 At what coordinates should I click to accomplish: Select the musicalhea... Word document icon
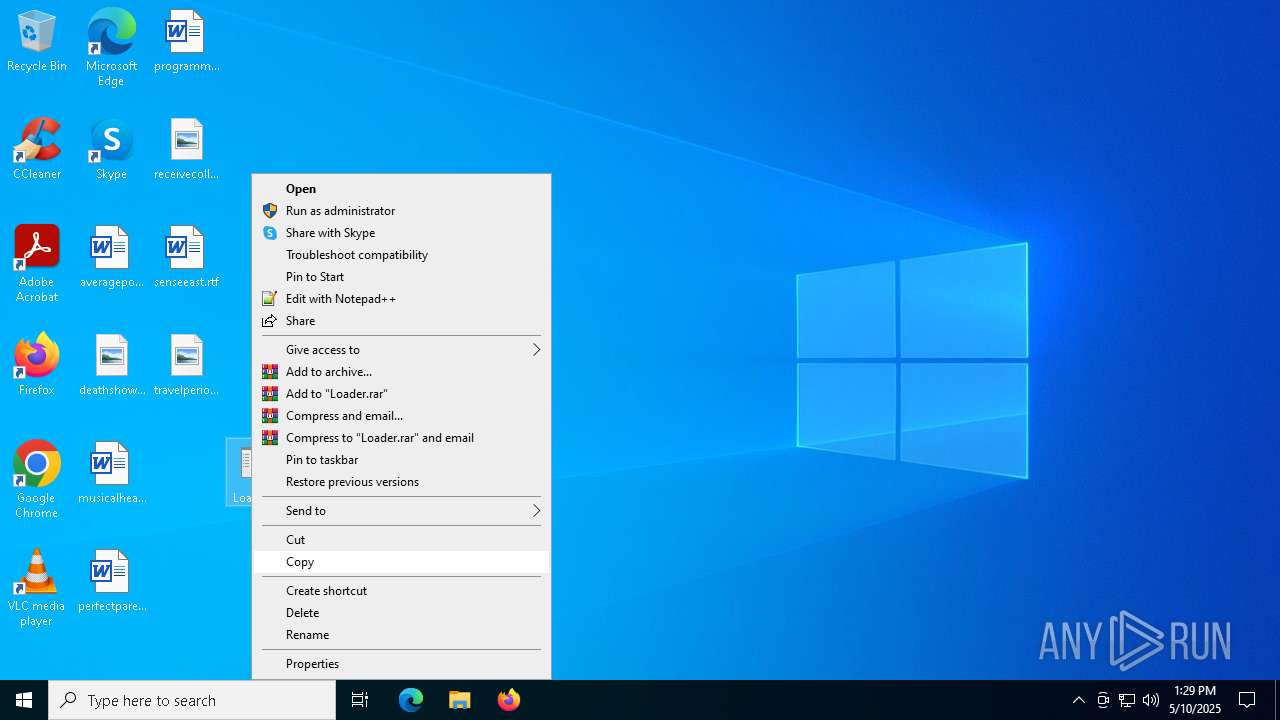[111, 474]
